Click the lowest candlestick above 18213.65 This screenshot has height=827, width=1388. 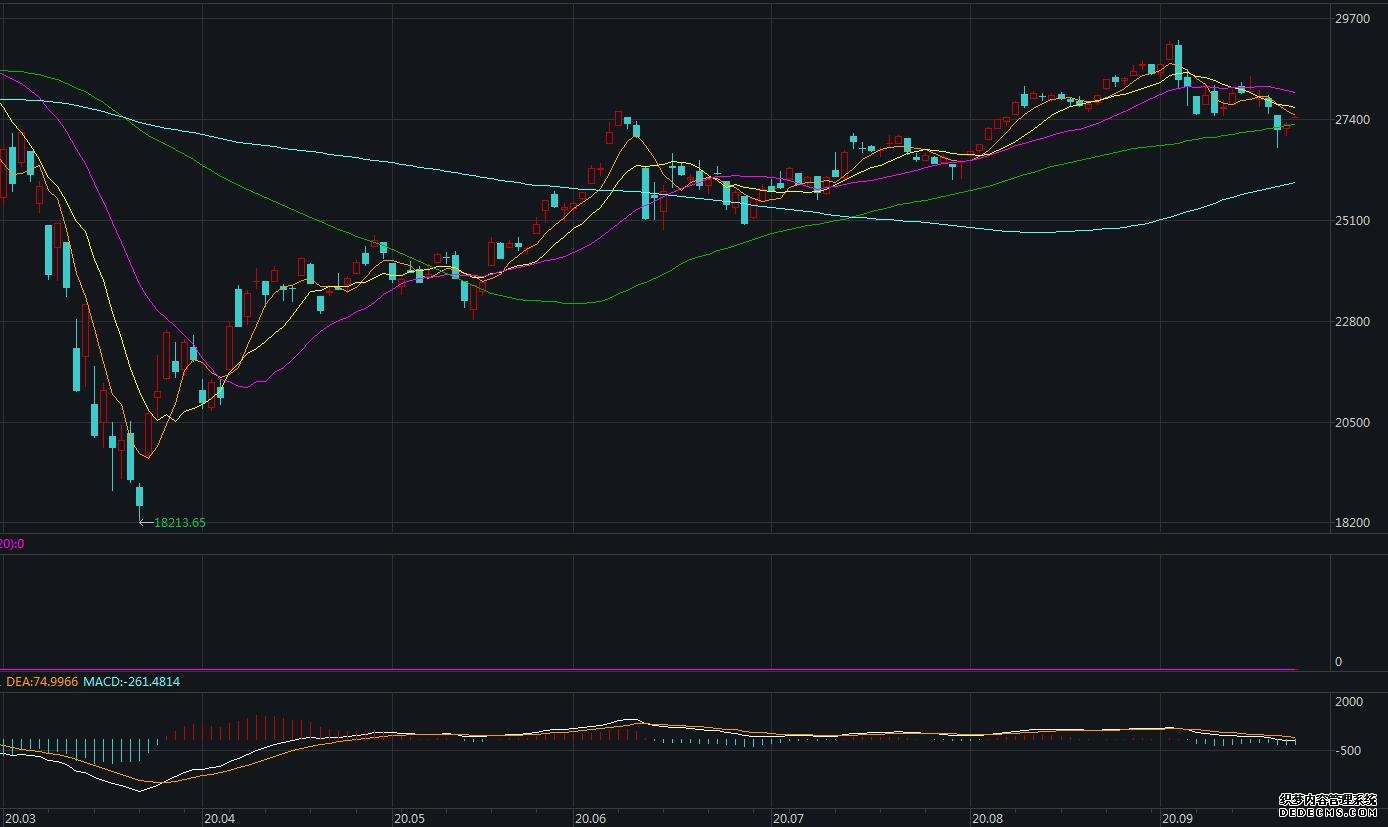140,497
